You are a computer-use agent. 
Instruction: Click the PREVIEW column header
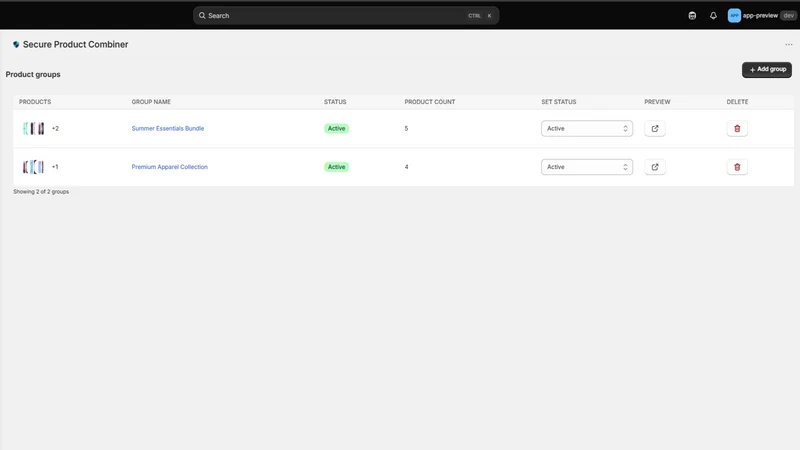[x=657, y=102]
